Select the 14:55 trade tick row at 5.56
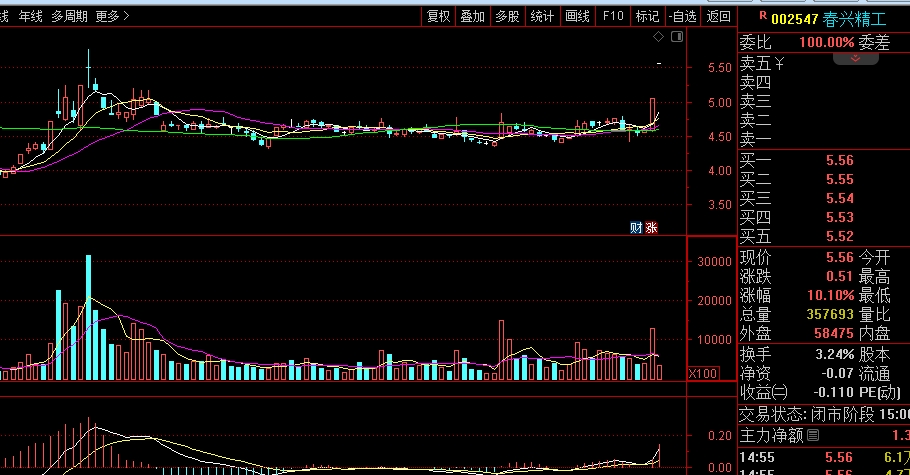This screenshot has width=910, height=475. (824, 458)
